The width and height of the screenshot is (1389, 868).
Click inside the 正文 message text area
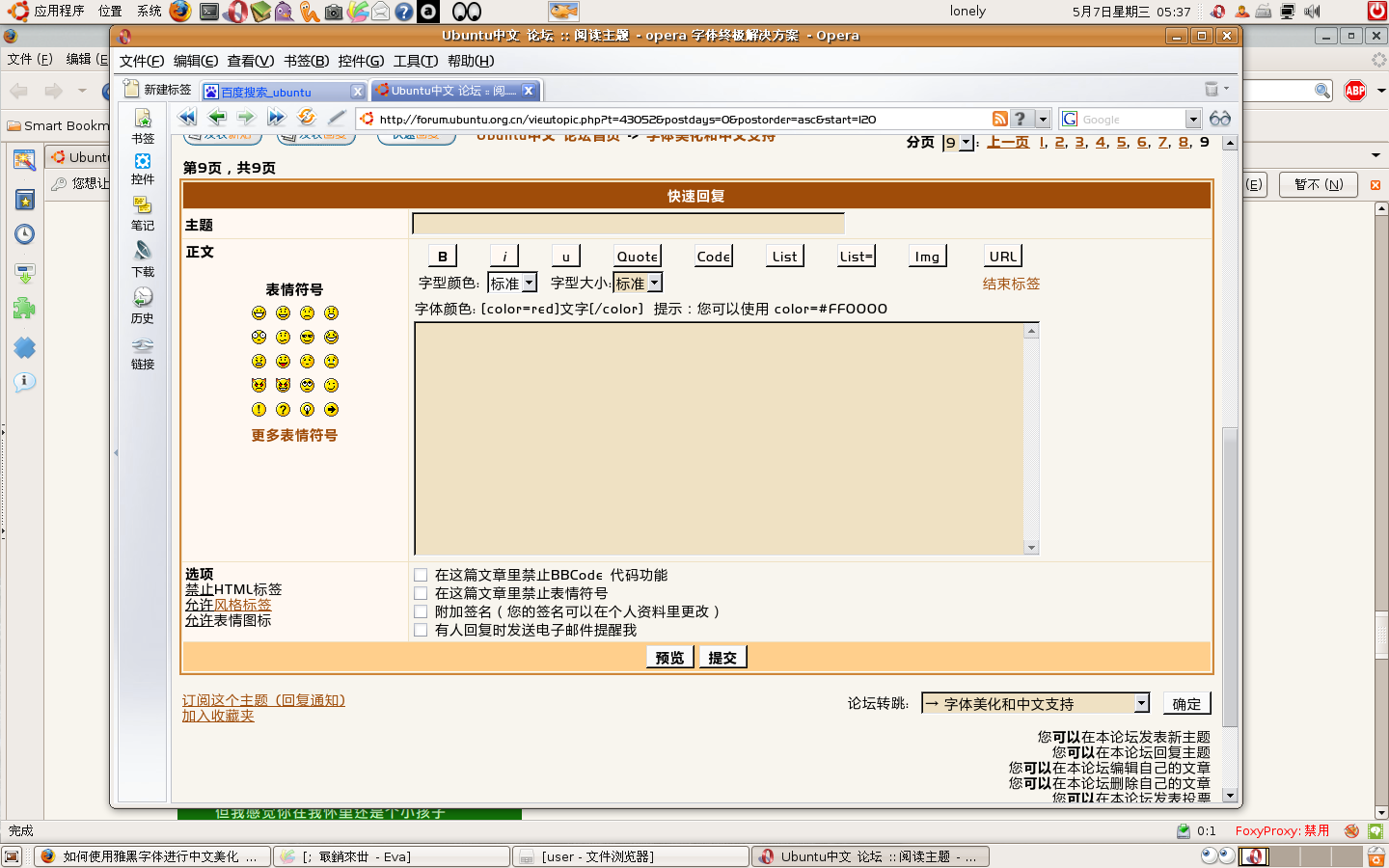tap(720, 439)
